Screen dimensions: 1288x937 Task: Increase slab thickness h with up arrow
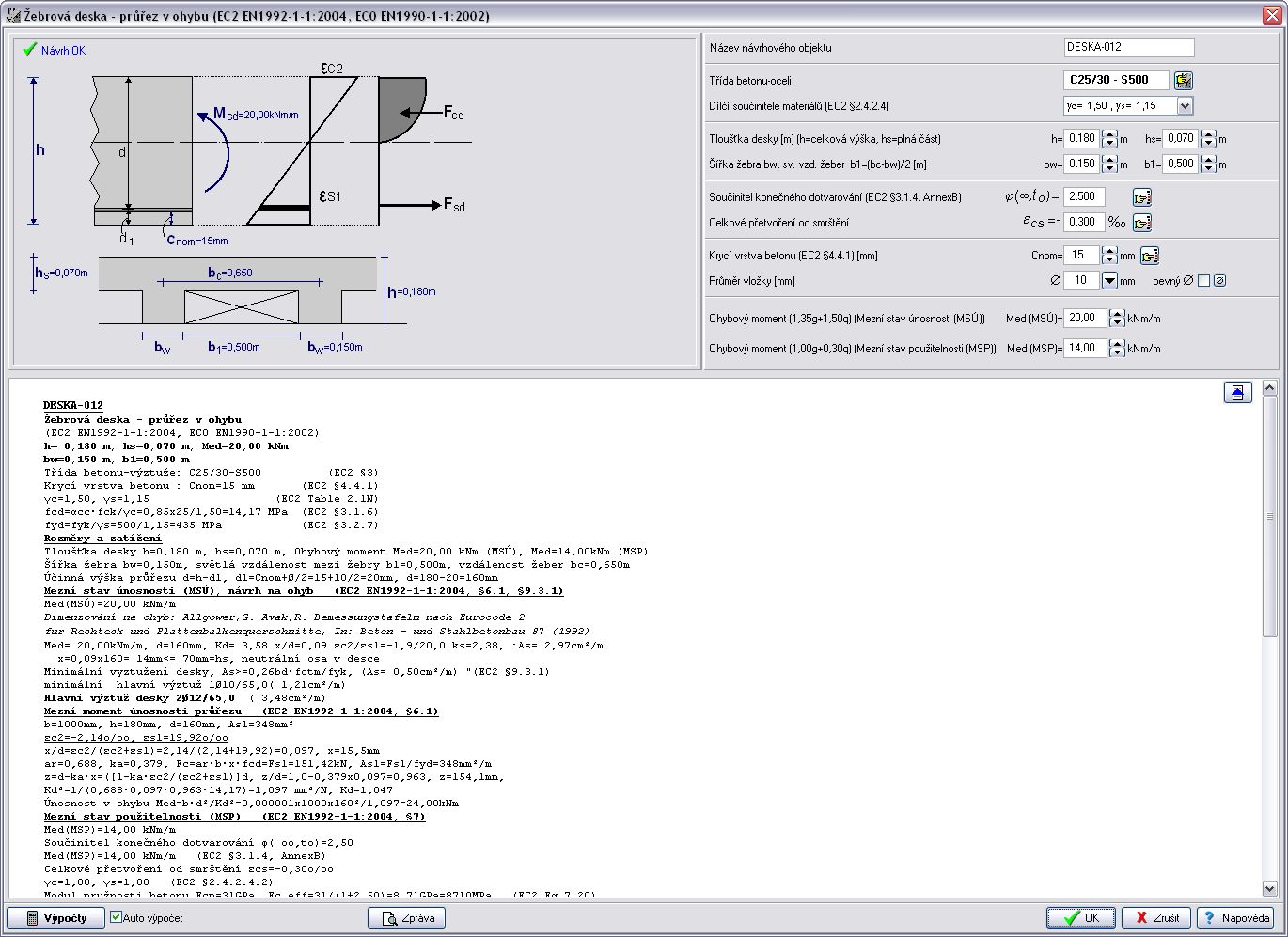1109,133
